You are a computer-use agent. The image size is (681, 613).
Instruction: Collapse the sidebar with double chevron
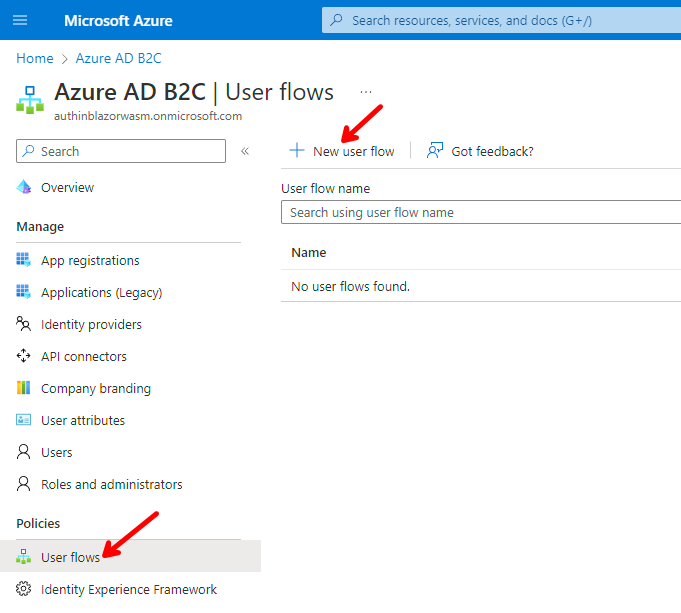point(245,151)
